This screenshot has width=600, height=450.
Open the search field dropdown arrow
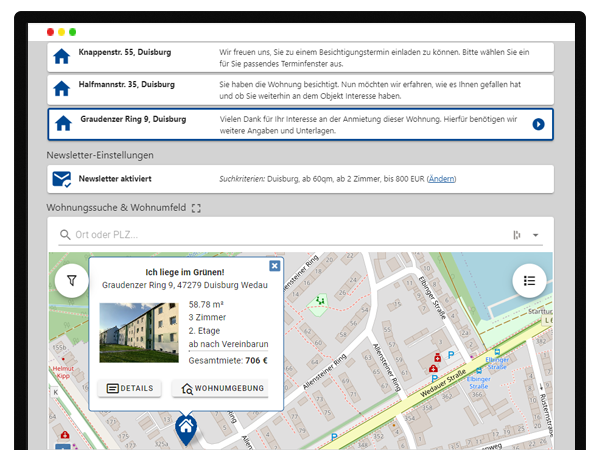(x=536, y=235)
